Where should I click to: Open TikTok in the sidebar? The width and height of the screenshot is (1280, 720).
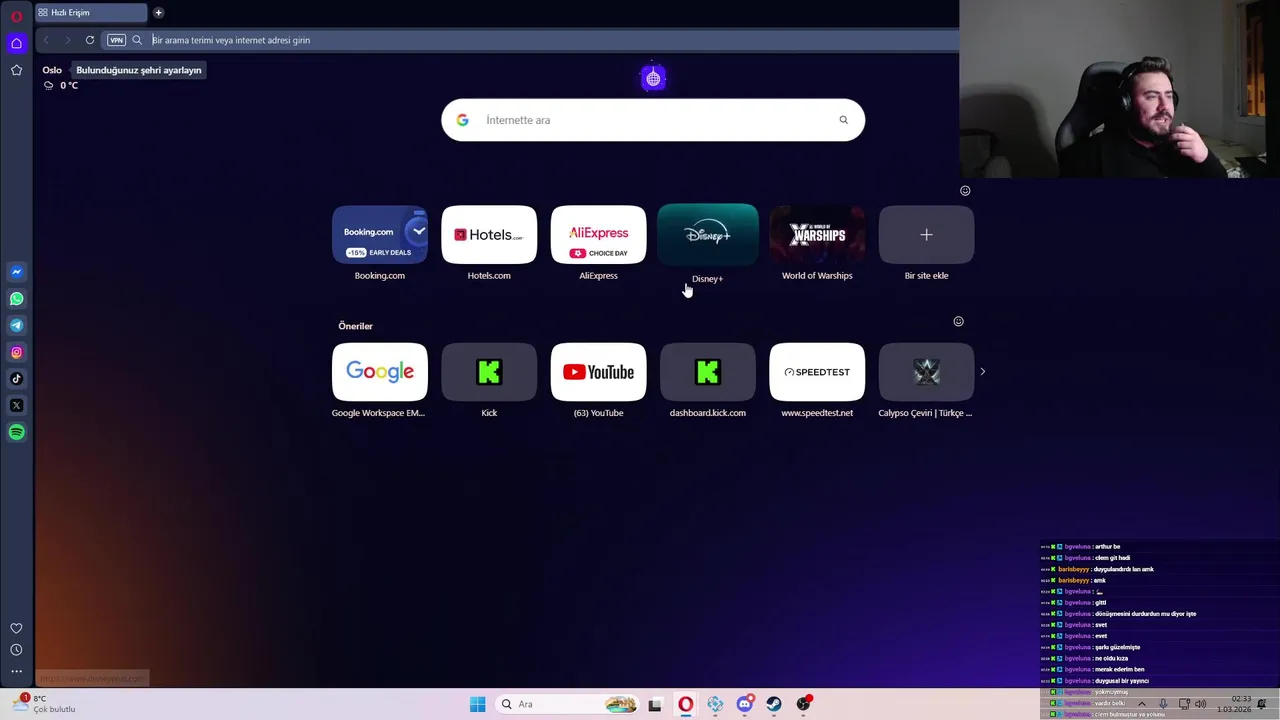(x=16, y=379)
